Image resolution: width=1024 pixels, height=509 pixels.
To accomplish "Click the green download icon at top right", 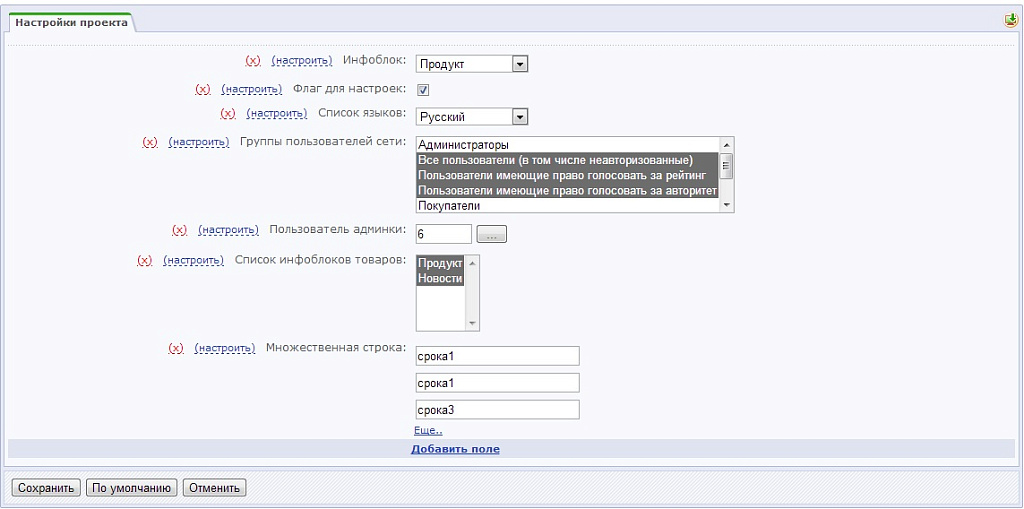I will tap(1011, 21).
